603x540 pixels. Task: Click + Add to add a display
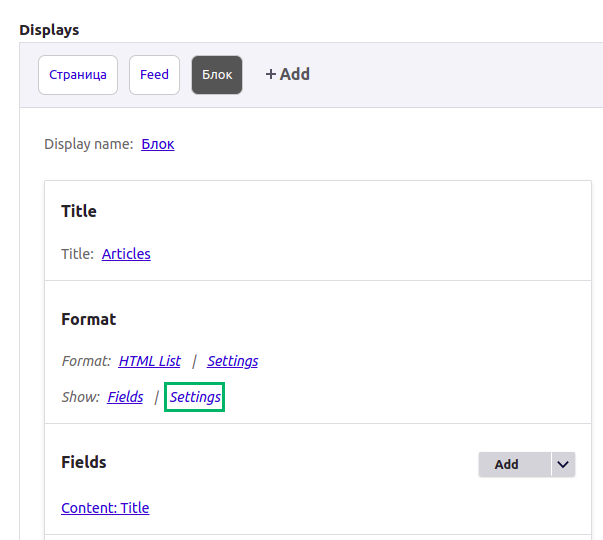[x=287, y=75]
